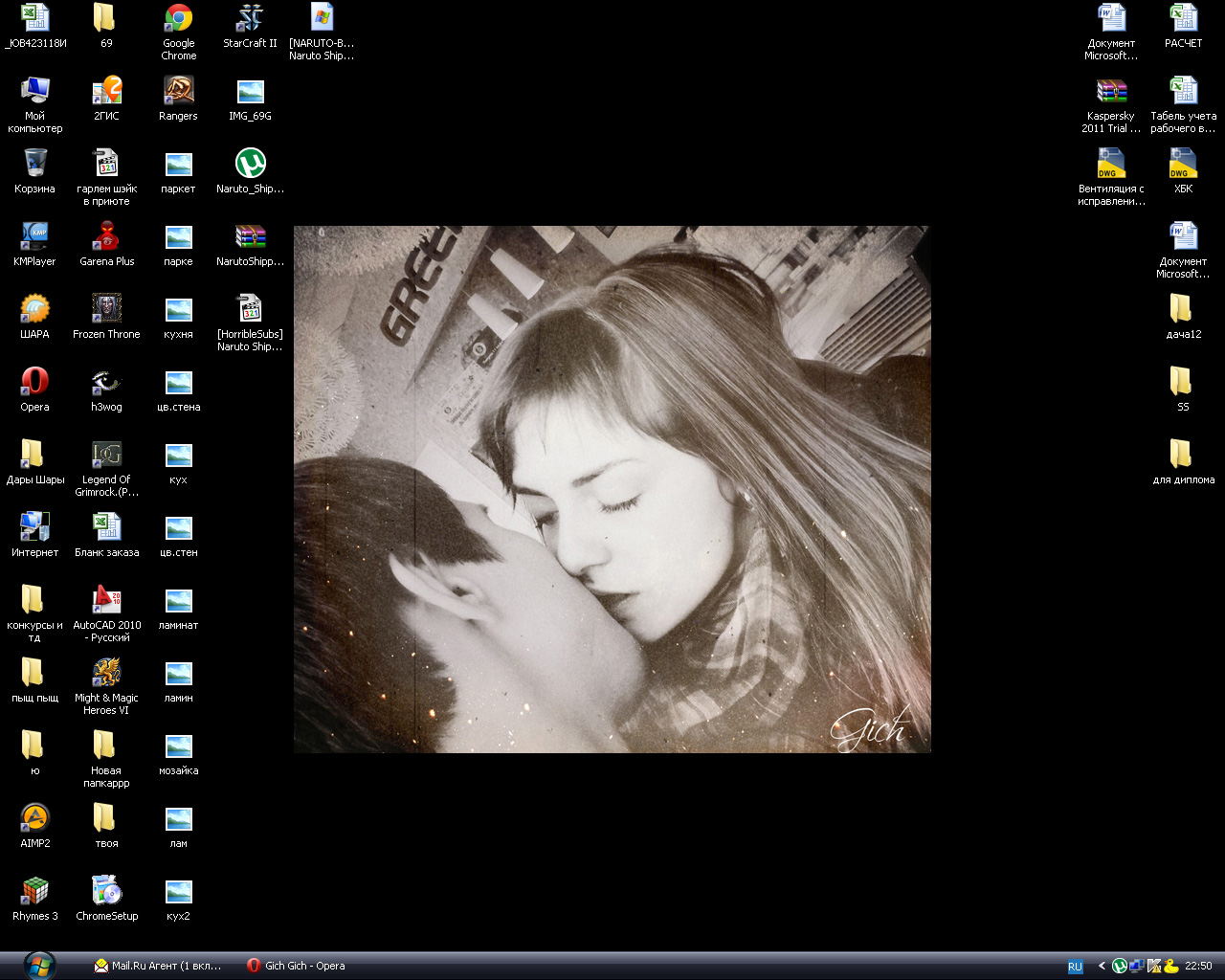Screen dimensions: 1225x980
Task: Click the Opera browser desktop shortcut
Action: (x=34, y=382)
